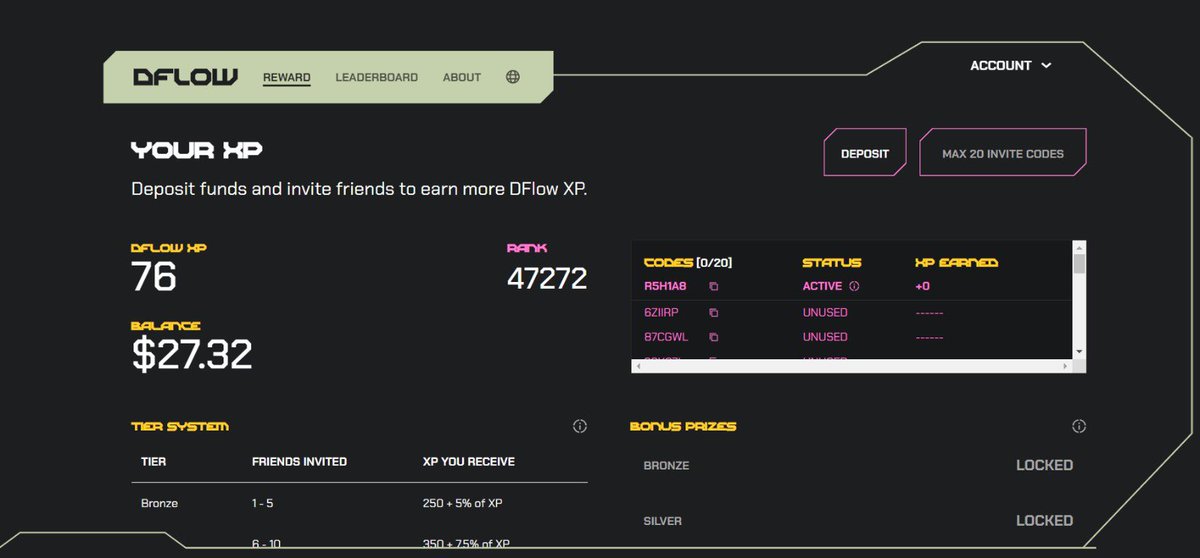
Task: Expand the Account dropdown
Action: coord(1011,66)
